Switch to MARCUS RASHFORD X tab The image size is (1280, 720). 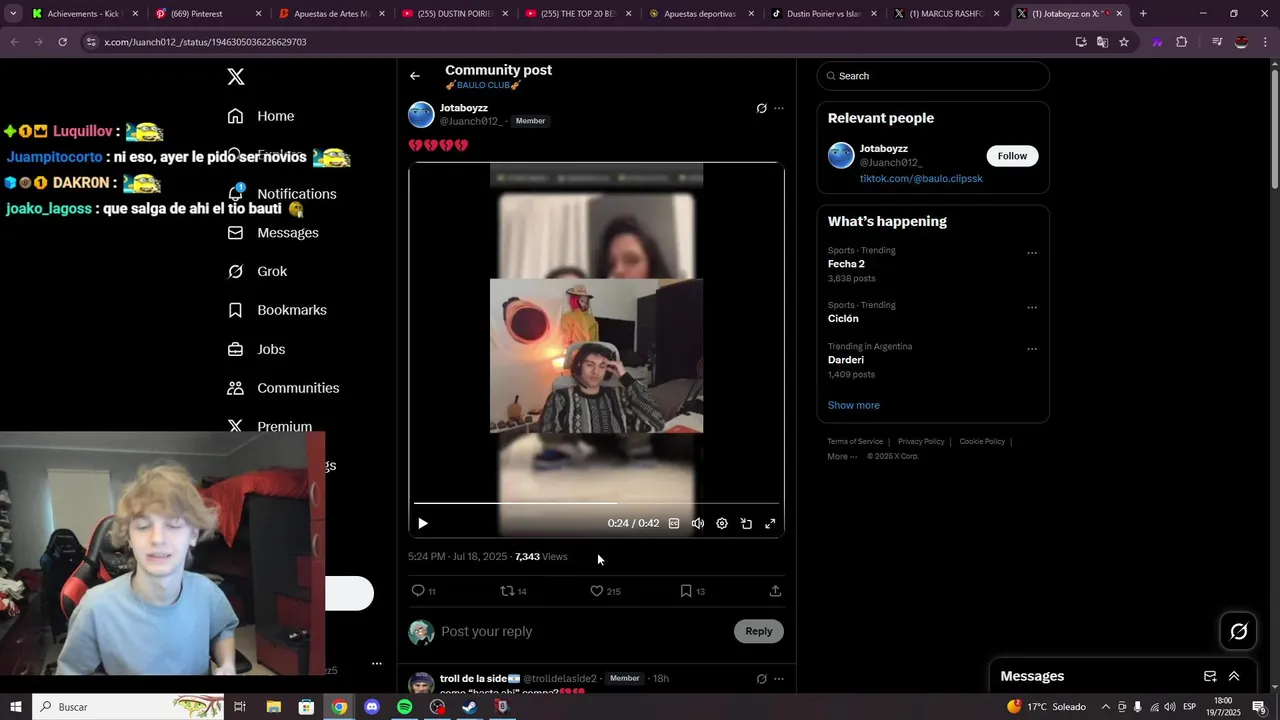tap(946, 14)
